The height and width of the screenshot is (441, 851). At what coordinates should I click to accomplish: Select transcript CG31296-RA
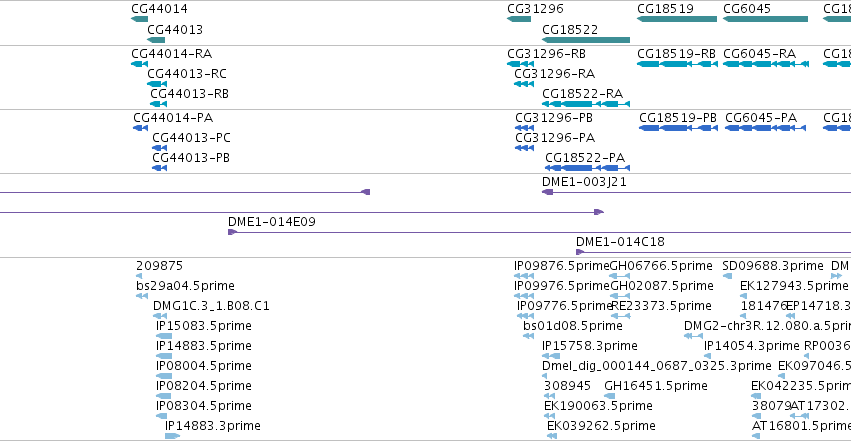(x=524, y=84)
